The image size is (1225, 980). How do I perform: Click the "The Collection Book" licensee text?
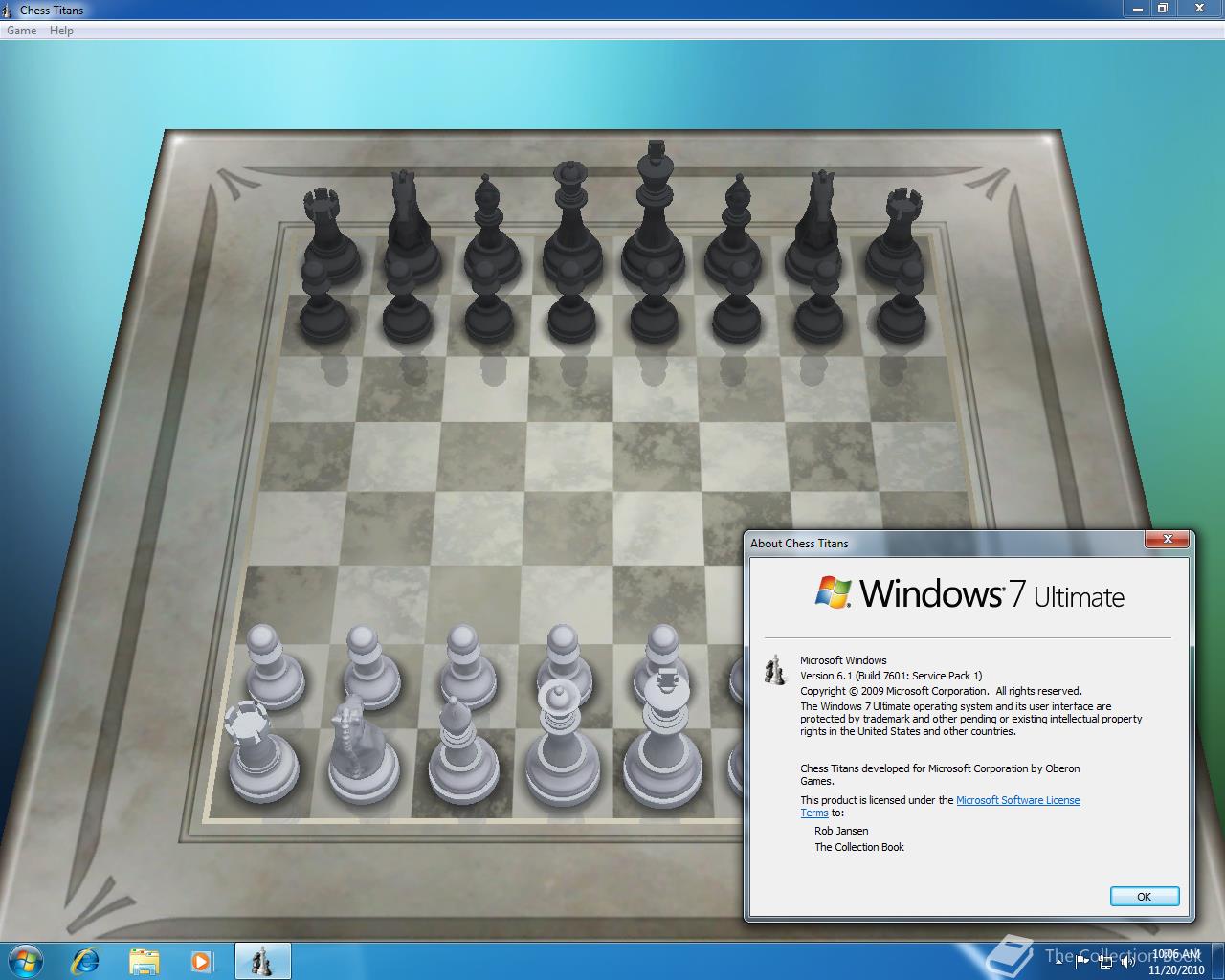859,847
